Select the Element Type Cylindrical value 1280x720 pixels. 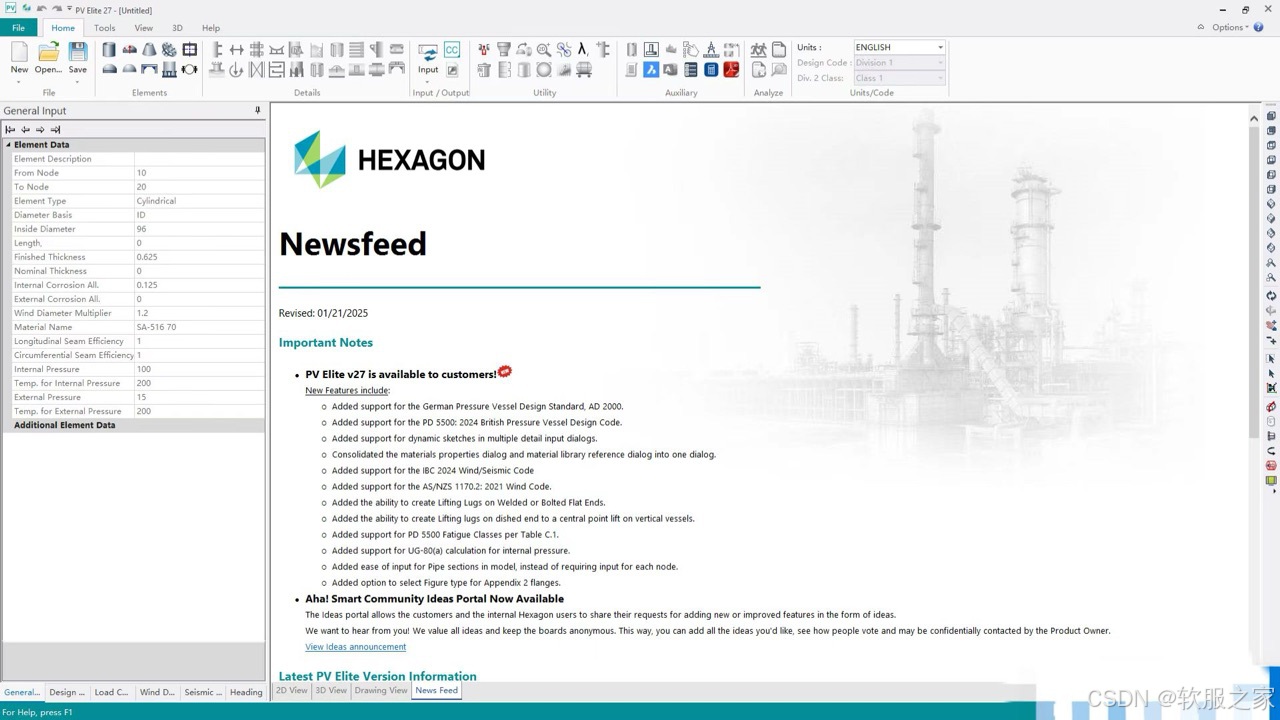pyautogui.click(x=199, y=201)
